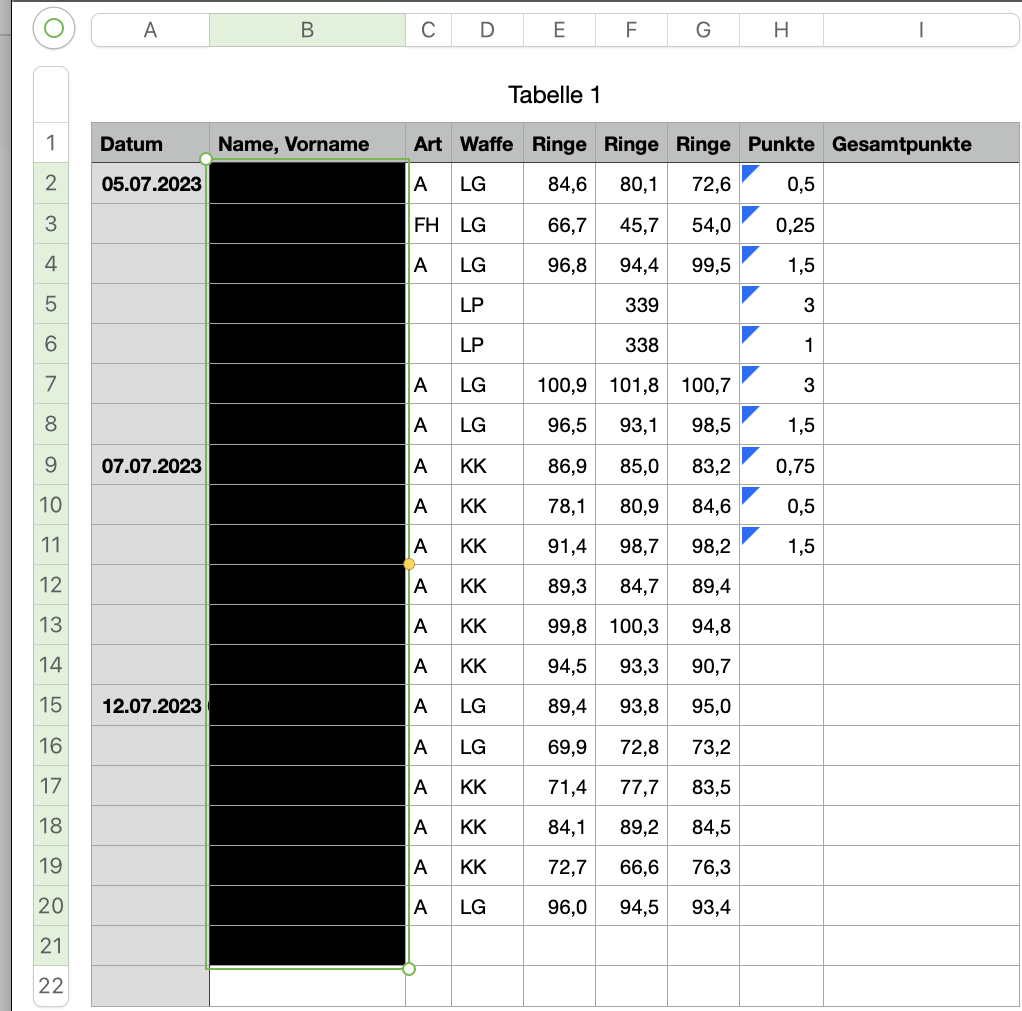Viewport: 1022px width, 1011px height.
Task: Select the 'Punkte' header cell
Action: (x=781, y=143)
